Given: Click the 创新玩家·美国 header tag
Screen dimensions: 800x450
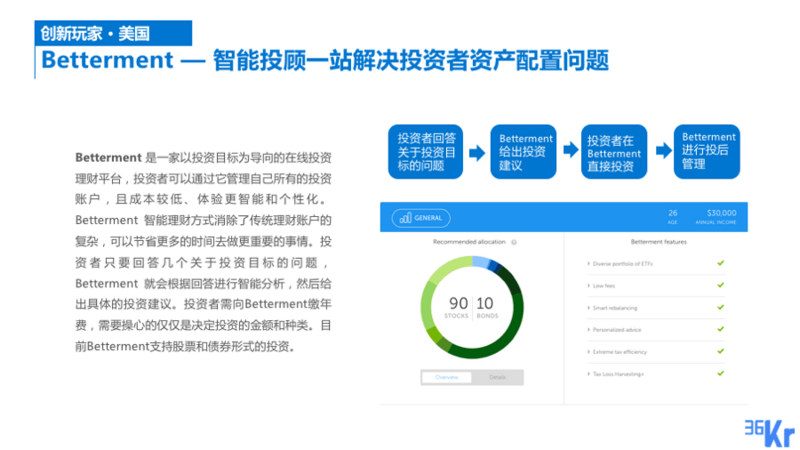Looking at the screenshot, I should pyautogui.click(x=113, y=33).
